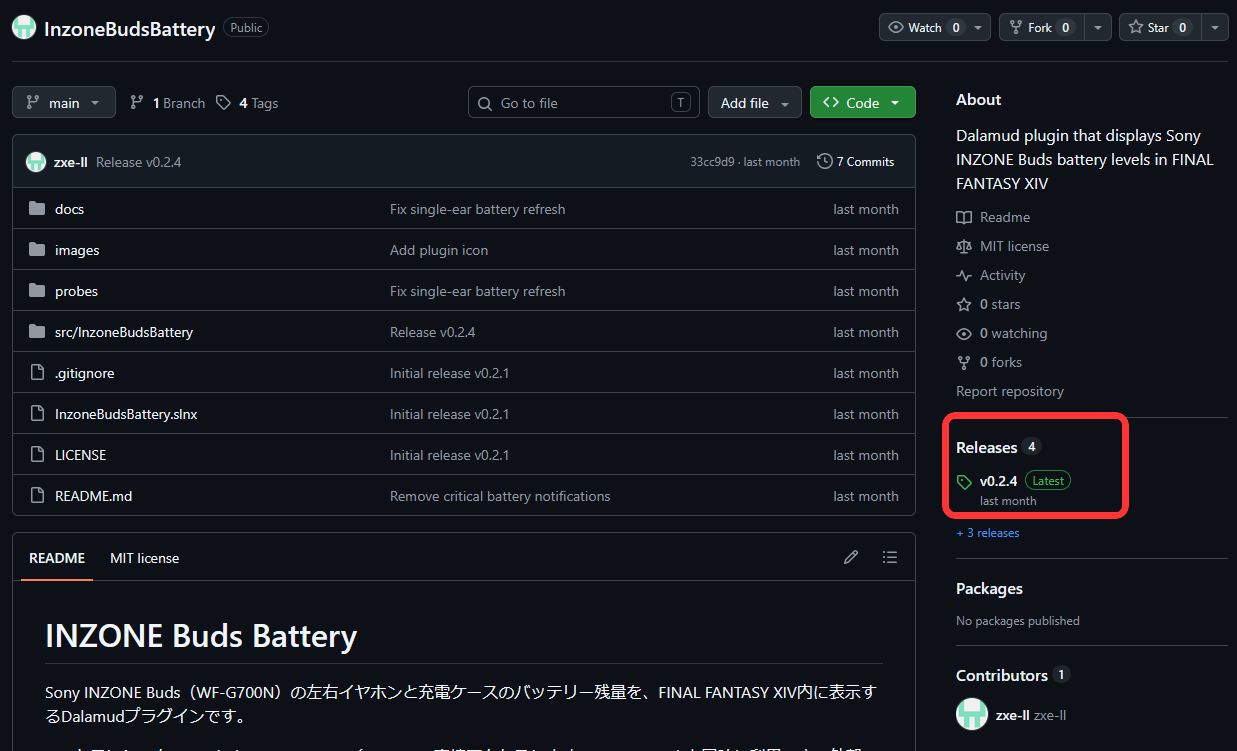Open the 1 Branch link
1237x751 pixels.
167,103
